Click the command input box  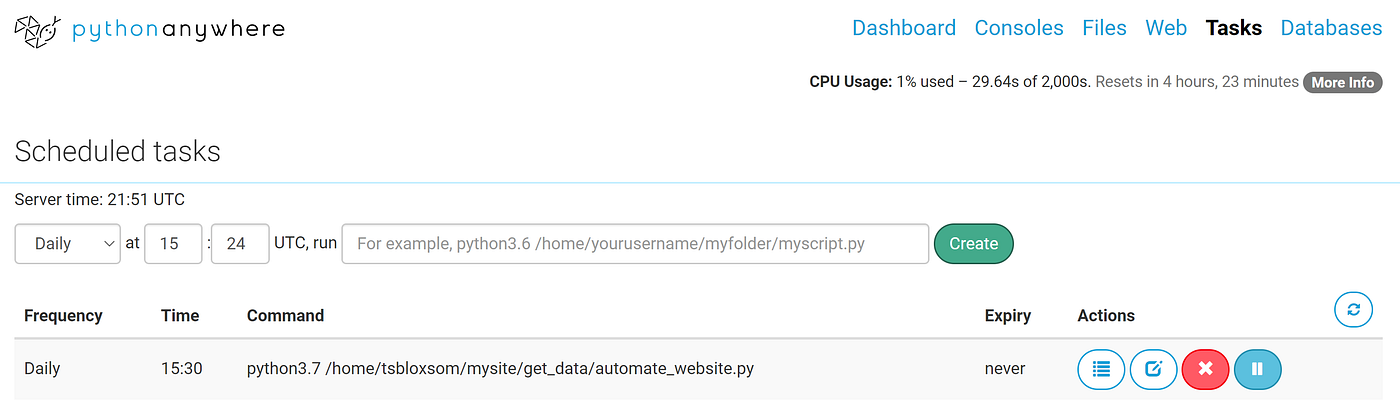(x=635, y=243)
